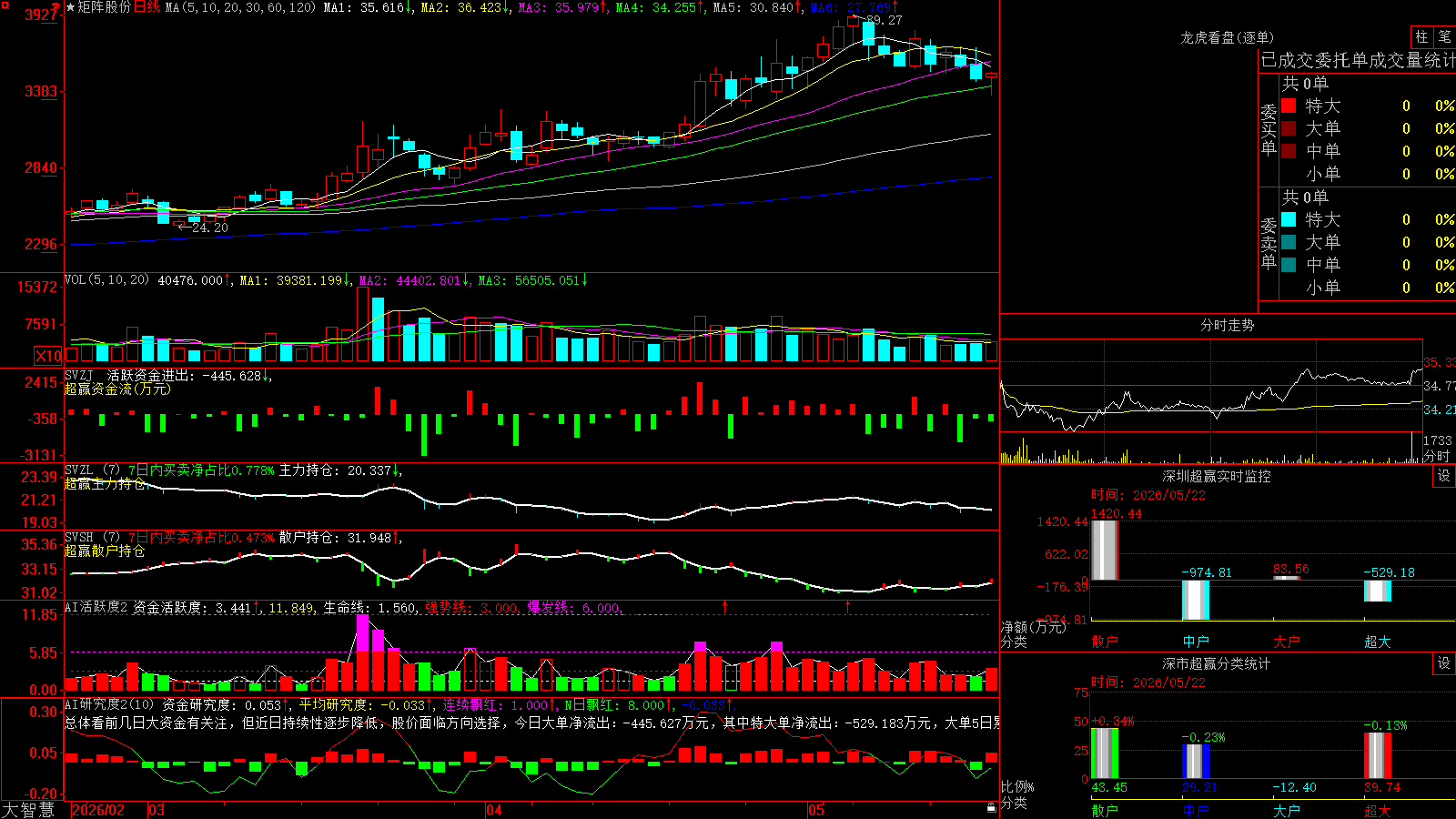
Task: Click the 委卖单 section label
Action: pos(1269,243)
